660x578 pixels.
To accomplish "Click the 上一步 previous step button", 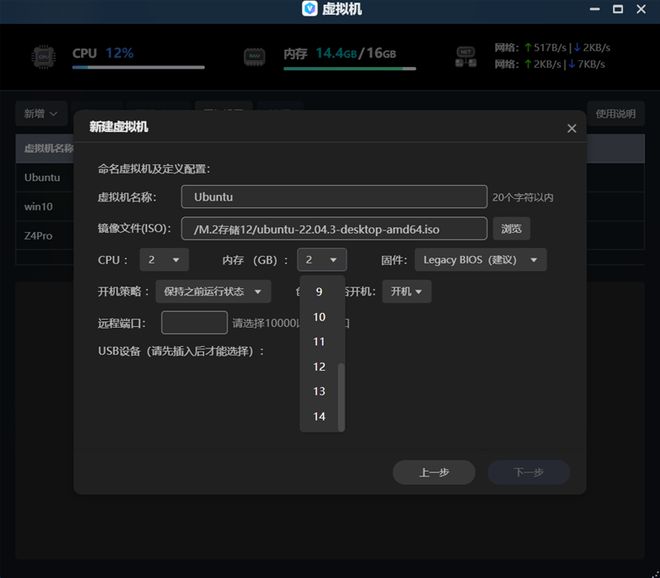I will (x=434, y=472).
